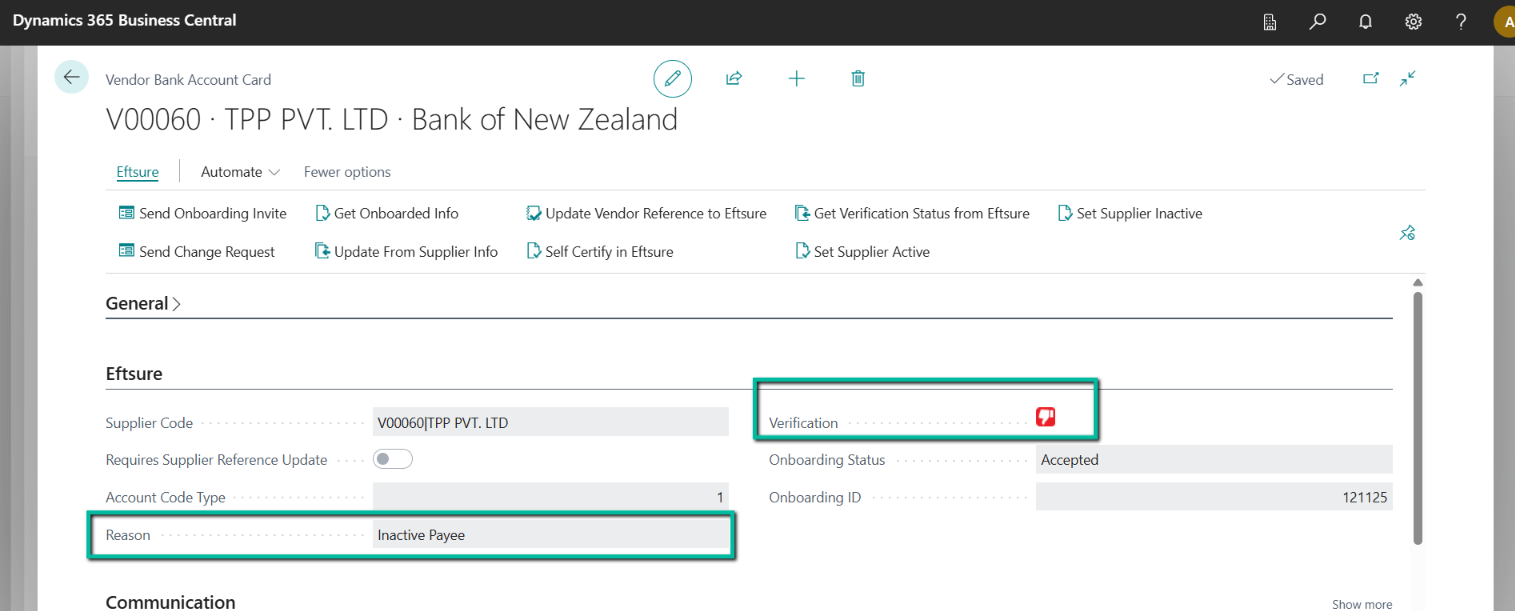Expand the Communication section header

[x=171, y=601]
